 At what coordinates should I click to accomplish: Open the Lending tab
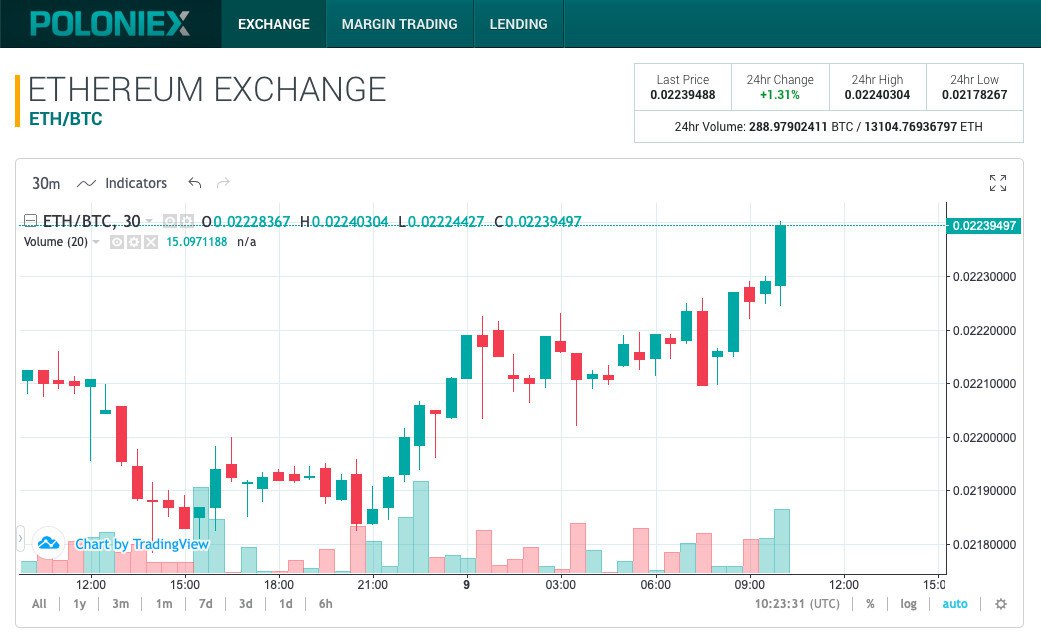click(519, 24)
